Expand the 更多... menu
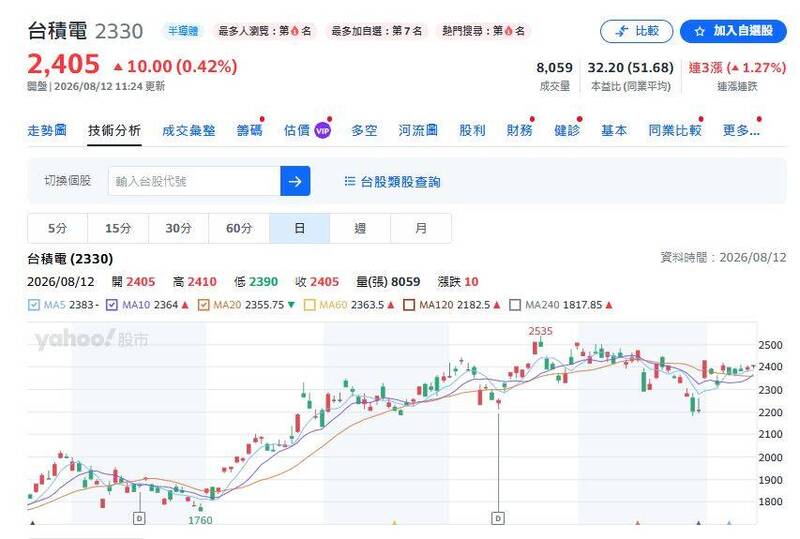Screen dimensions: 800x539 coord(741,131)
